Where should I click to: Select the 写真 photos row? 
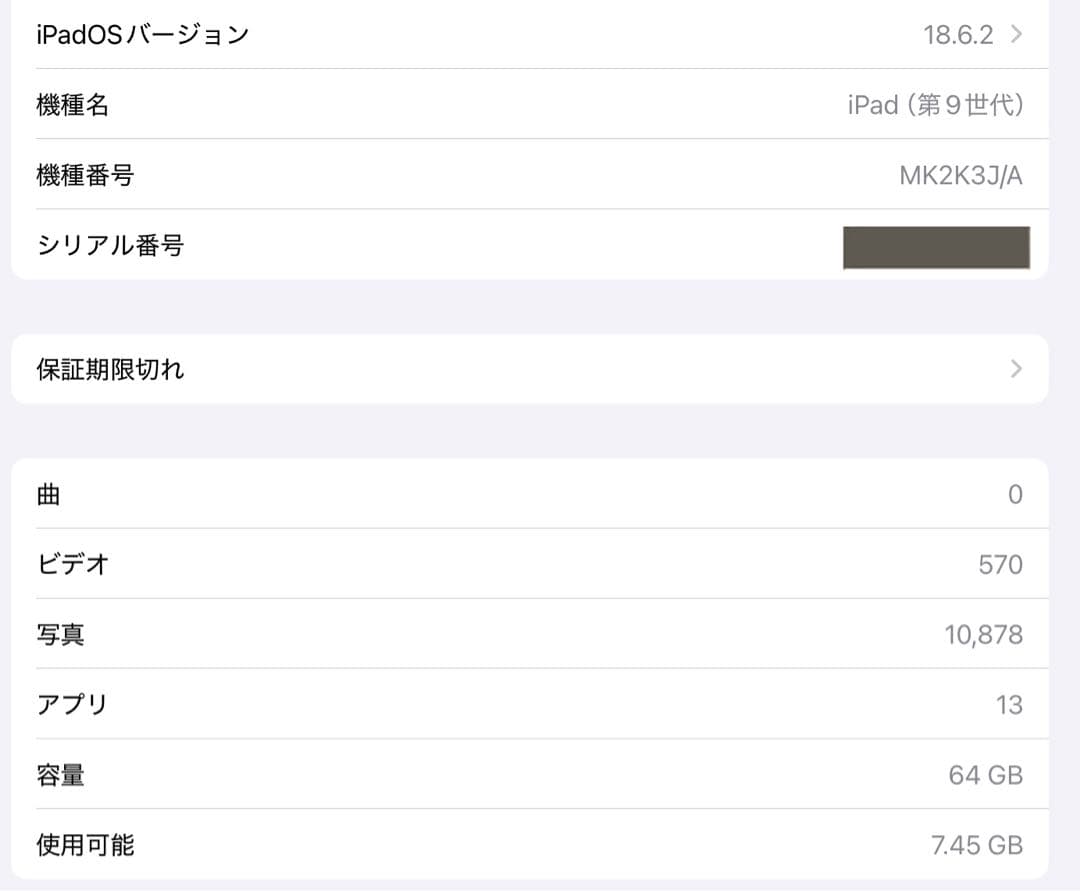[x=400, y=634]
